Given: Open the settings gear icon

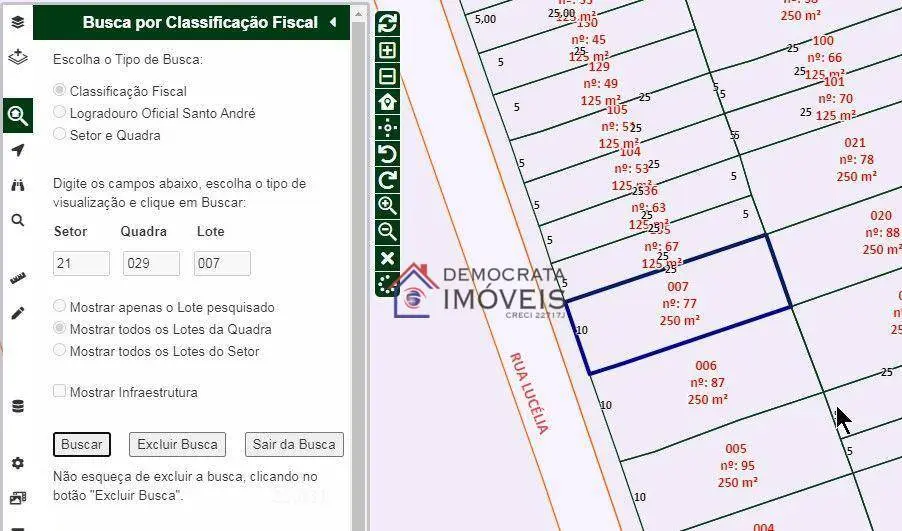Looking at the screenshot, I should tap(17, 463).
